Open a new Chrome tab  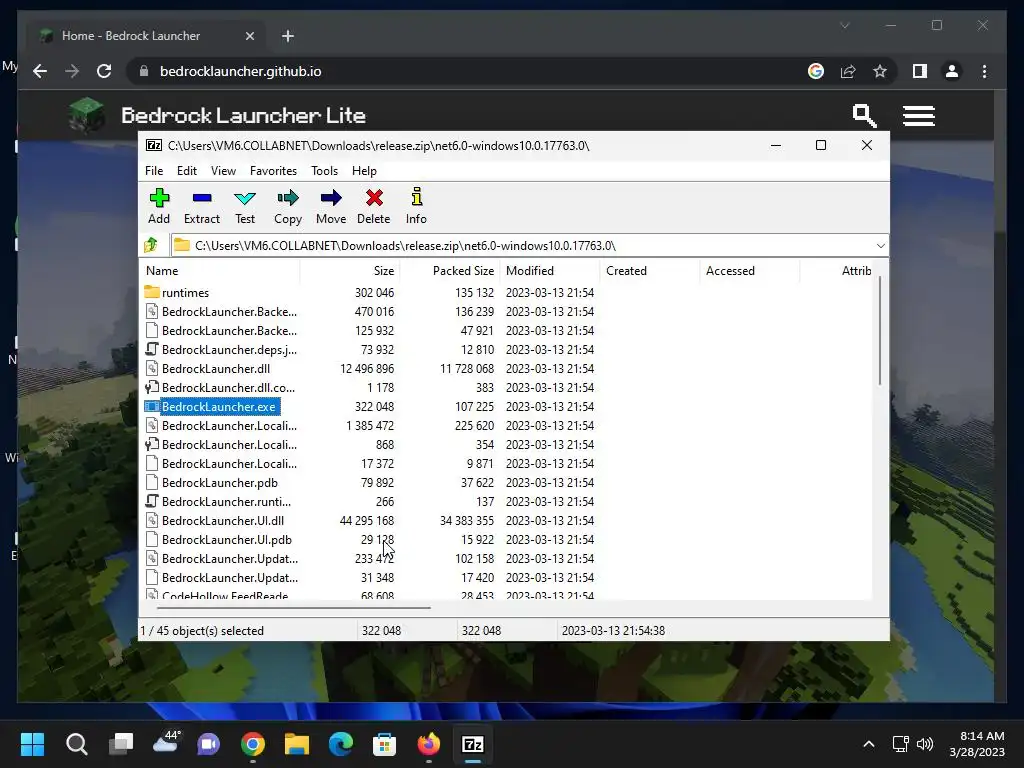coord(288,36)
